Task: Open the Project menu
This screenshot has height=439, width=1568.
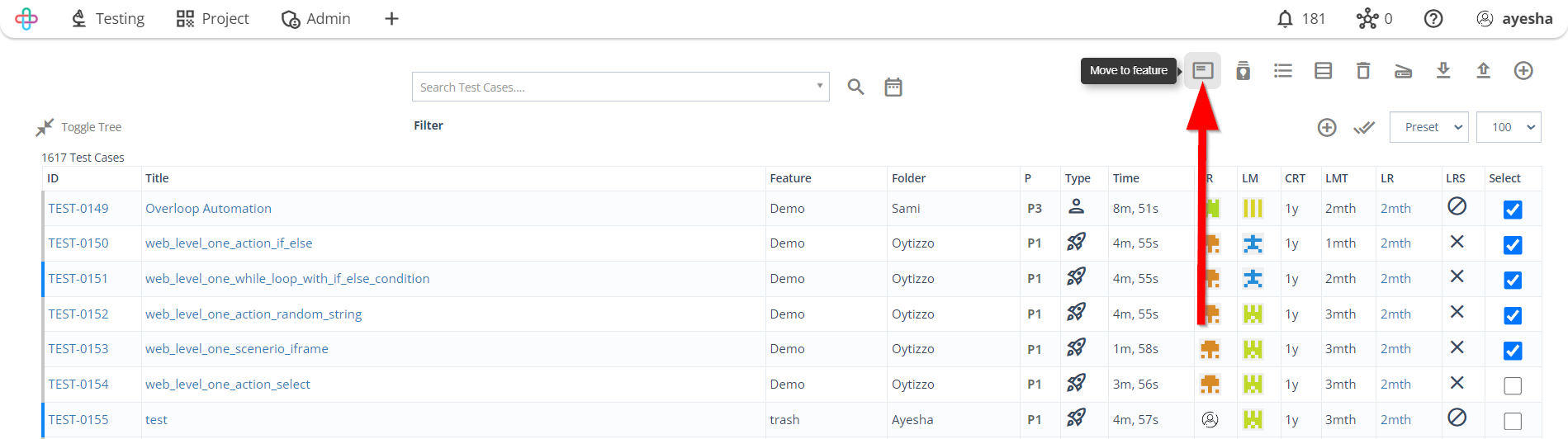Action: point(213,19)
